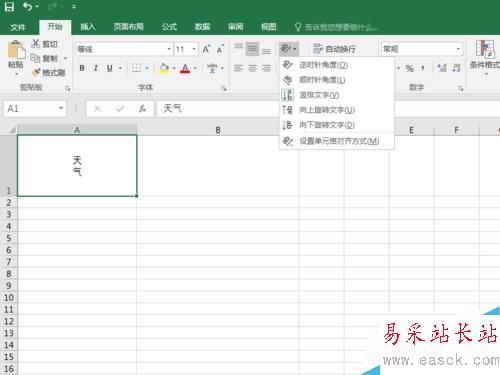The image size is (500, 375).
Task: Switch to the 开始 (Home) tab
Action: tap(55, 27)
